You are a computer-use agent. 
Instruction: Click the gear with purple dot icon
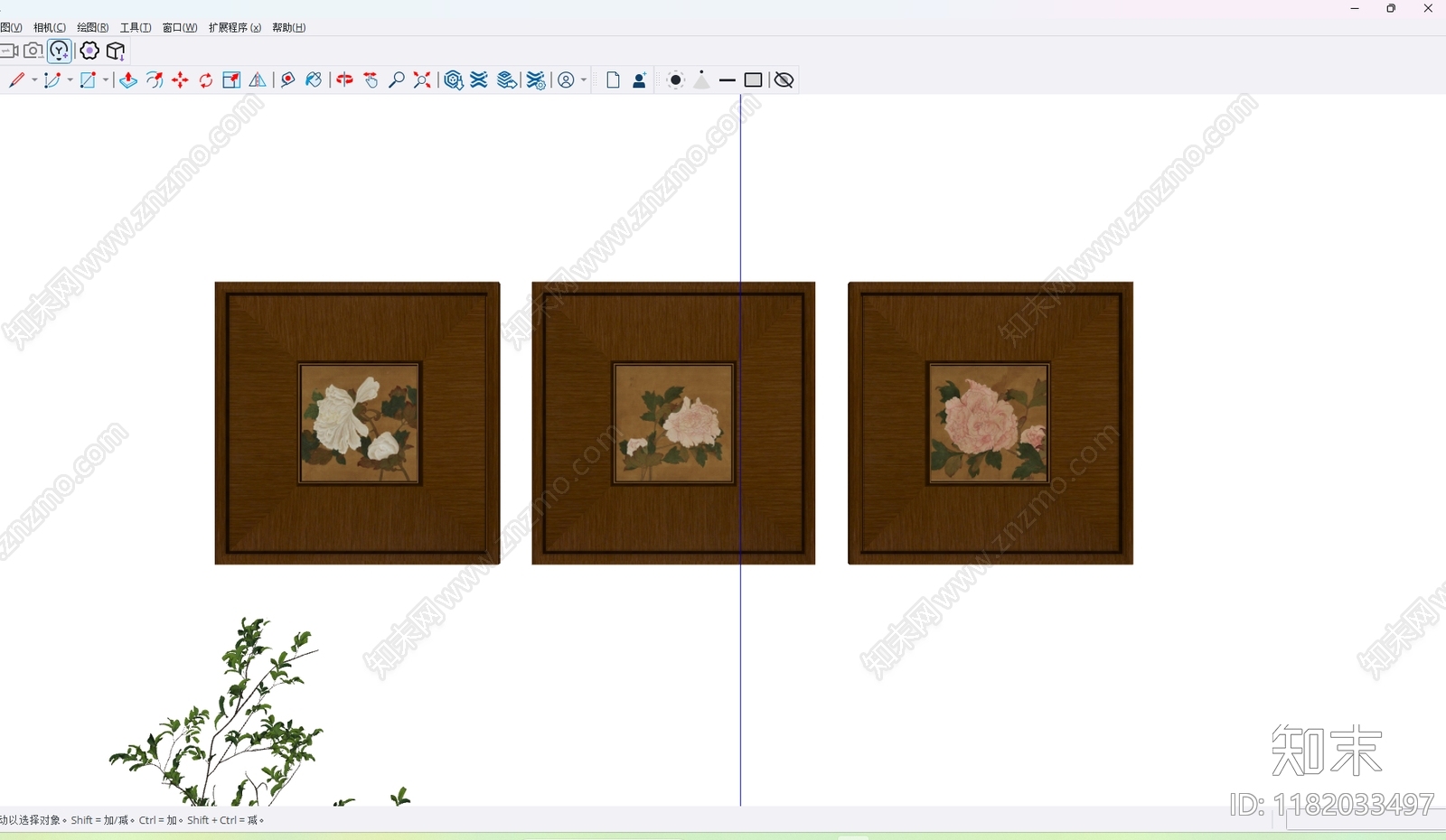pyautogui.click(x=89, y=51)
